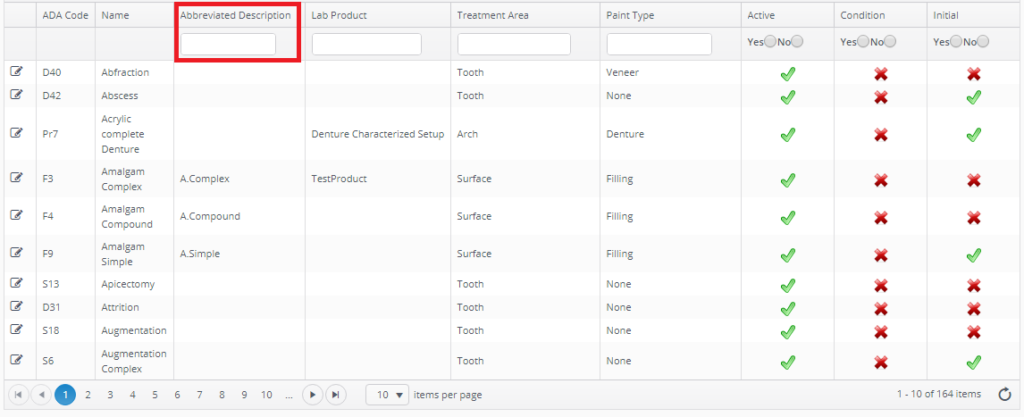Click the Lab Product filter input
Viewport: 1024px width, 417px height.
click(x=366, y=44)
